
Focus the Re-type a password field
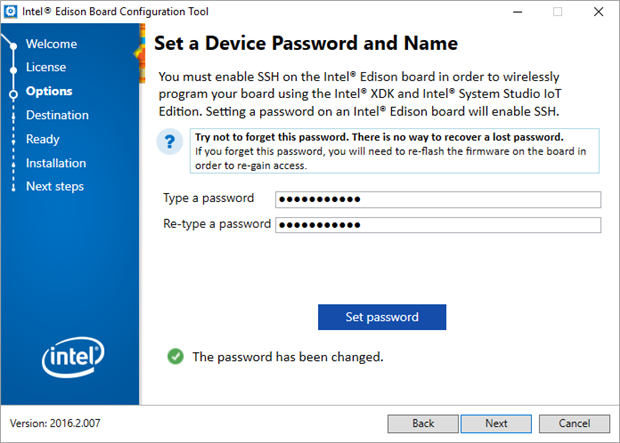click(437, 224)
